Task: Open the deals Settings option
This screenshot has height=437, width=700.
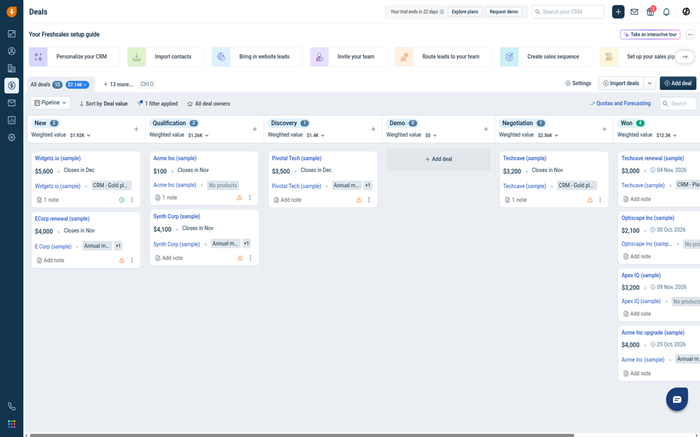Action: (x=578, y=83)
